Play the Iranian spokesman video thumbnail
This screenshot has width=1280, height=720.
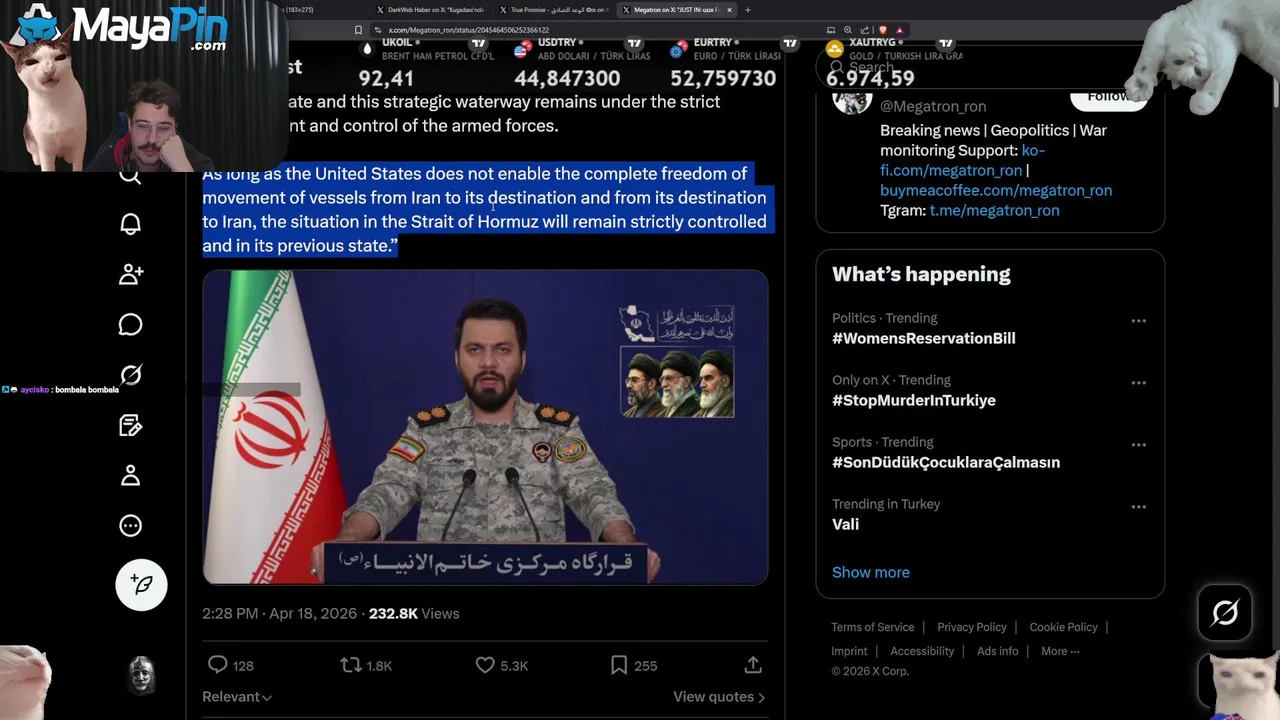pyautogui.click(x=485, y=427)
